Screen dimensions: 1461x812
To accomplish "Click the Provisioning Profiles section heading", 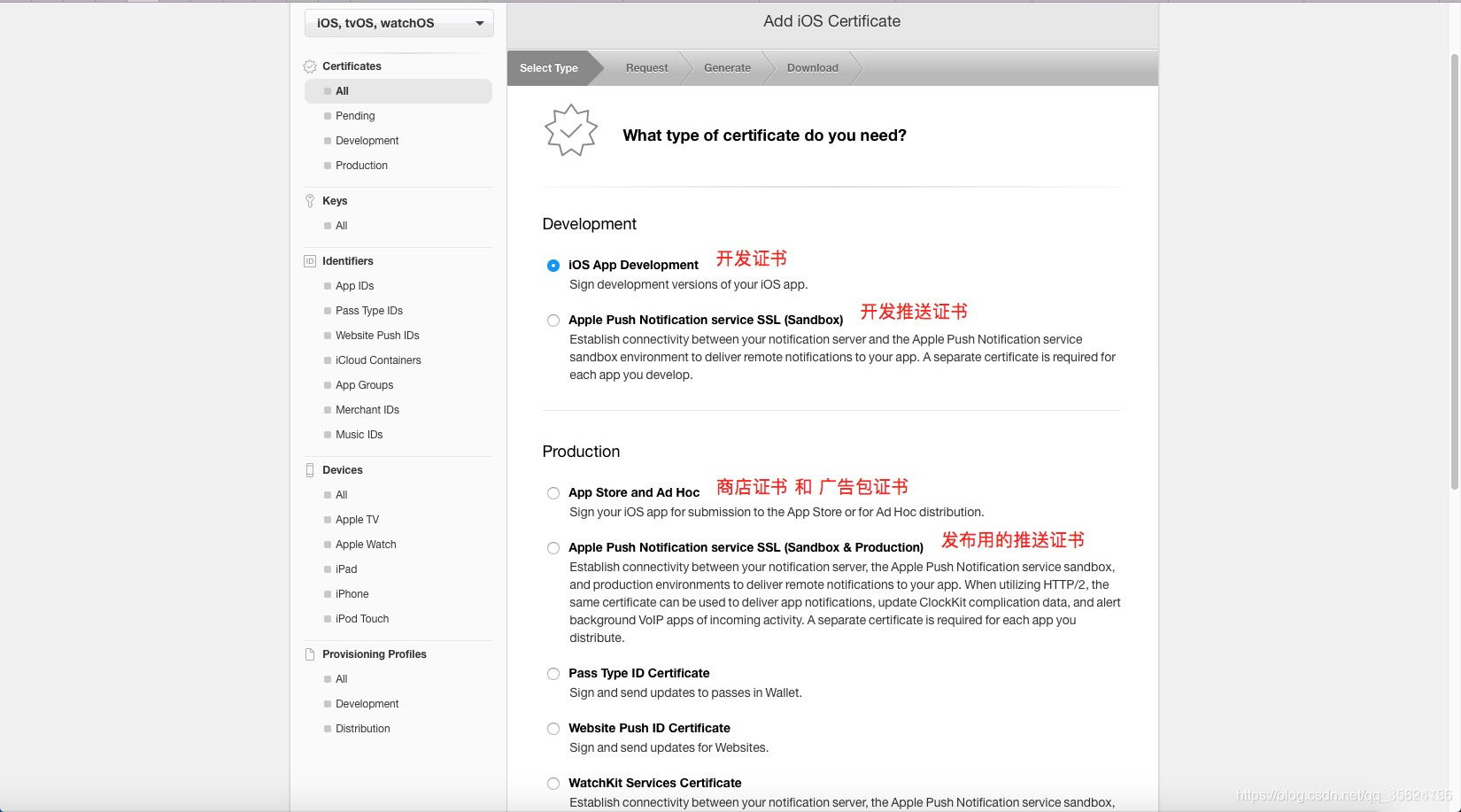I will (x=375, y=654).
